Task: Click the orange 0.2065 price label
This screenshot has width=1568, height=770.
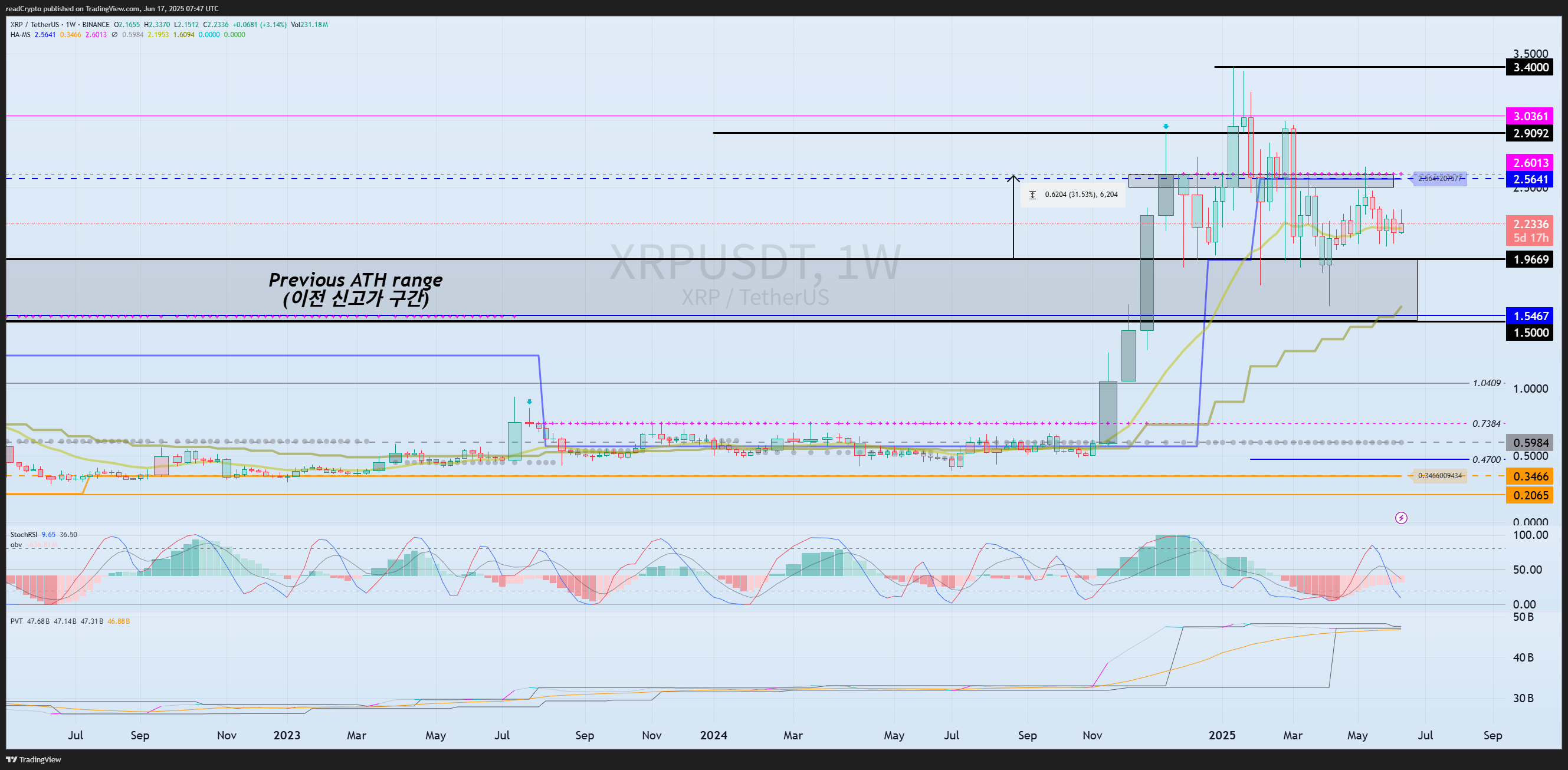Action: [1530, 495]
